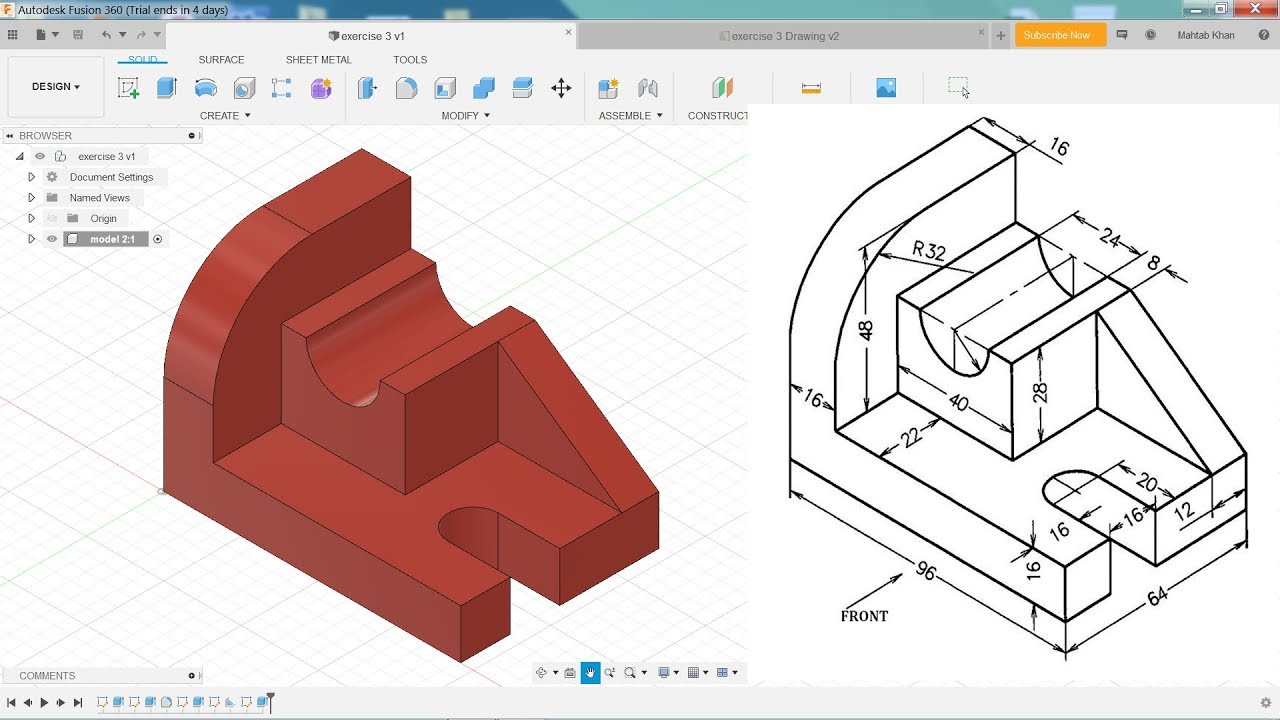The height and width of the screenshot is (720, 1280).
Task: Click the Press Pull icon
Action: pos(368,88)
